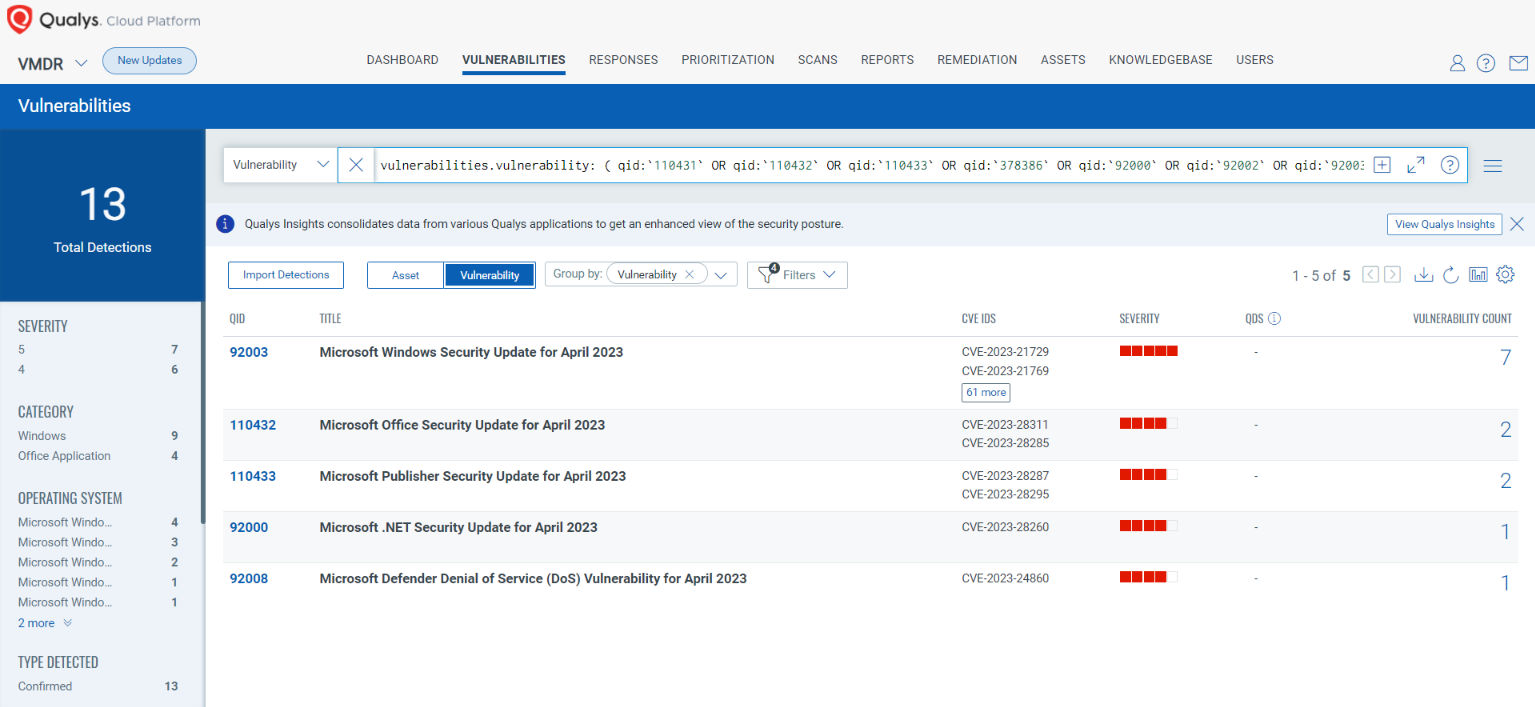Viewport: 1535px width, 707px height.
Task: Open QID 92003 link
Action: pos(249,352)
